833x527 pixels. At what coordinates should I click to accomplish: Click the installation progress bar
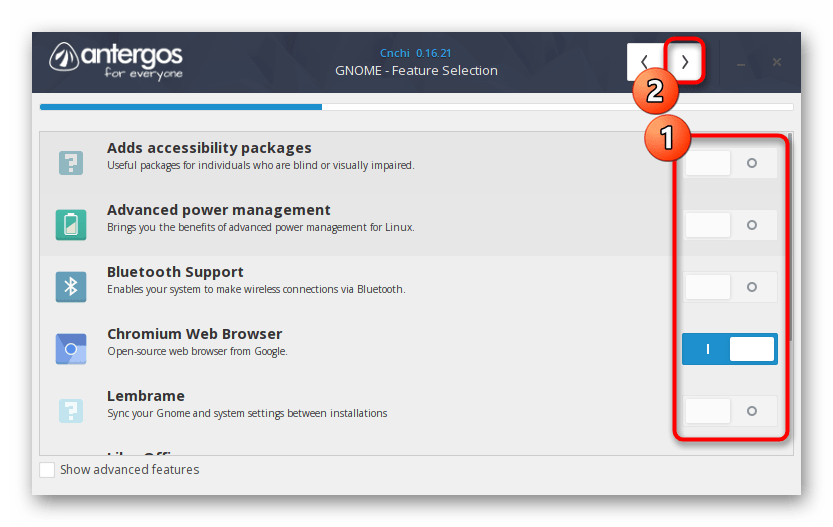click(x=416, y=107)
